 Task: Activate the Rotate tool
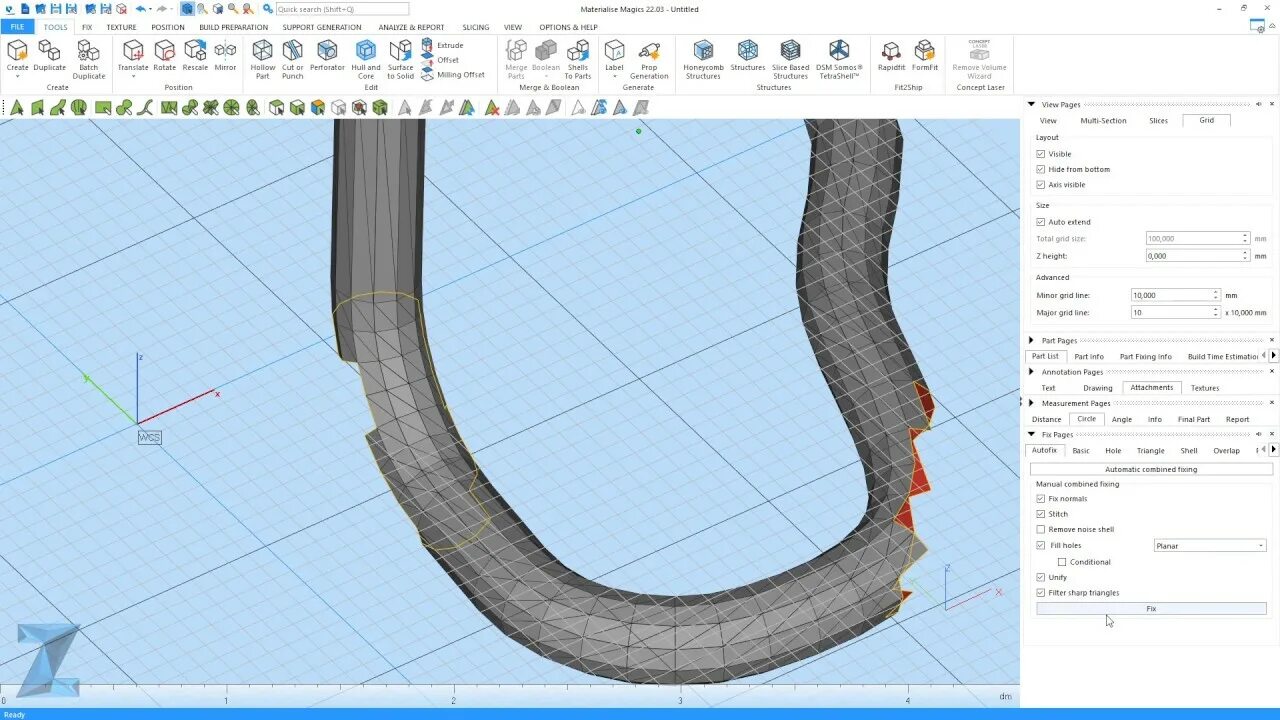tap(164, 57)
